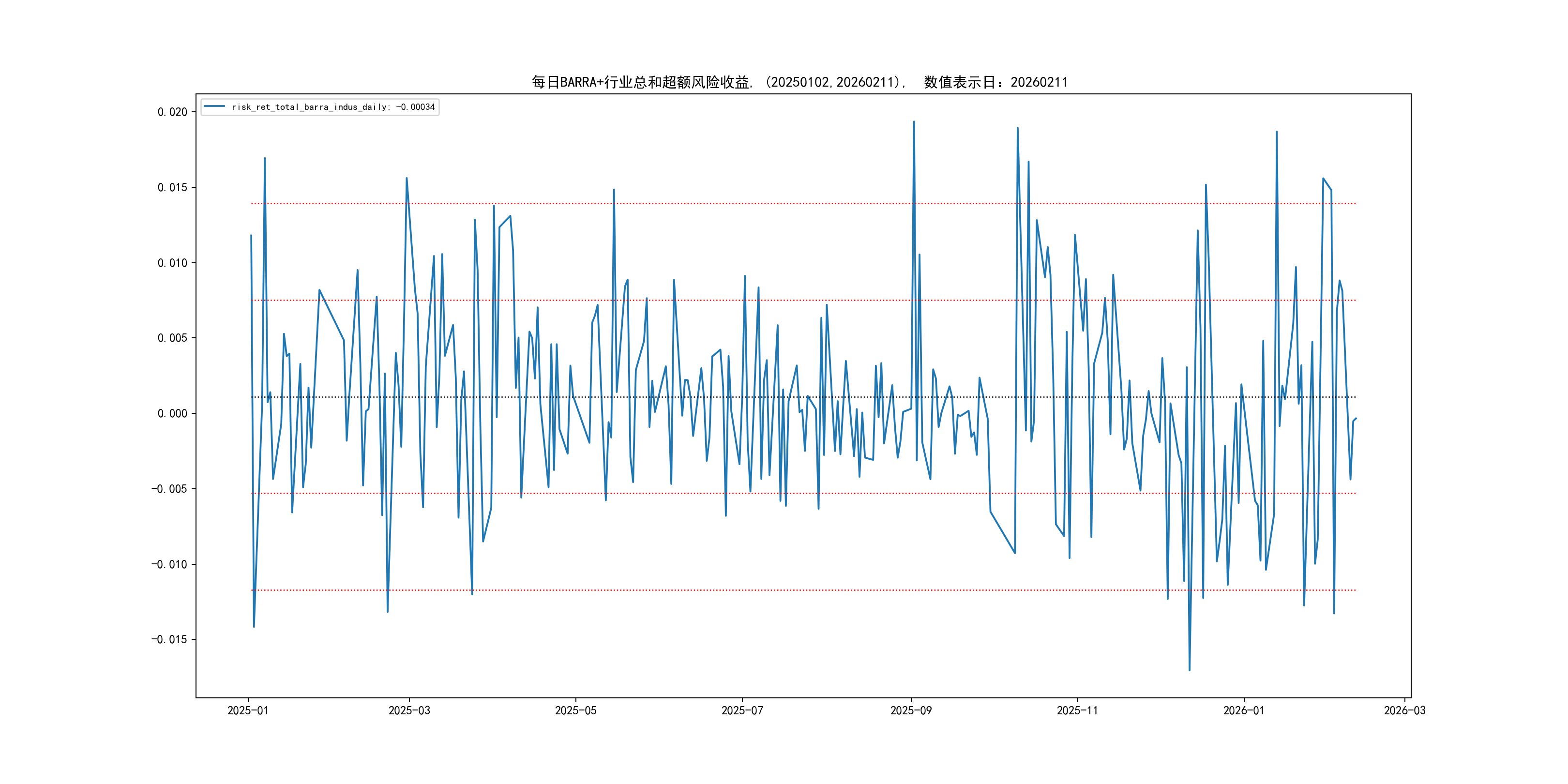Click the 0.000 y-axis tick label
This screenshot has width=1568, height=784.
coord(172,414)
